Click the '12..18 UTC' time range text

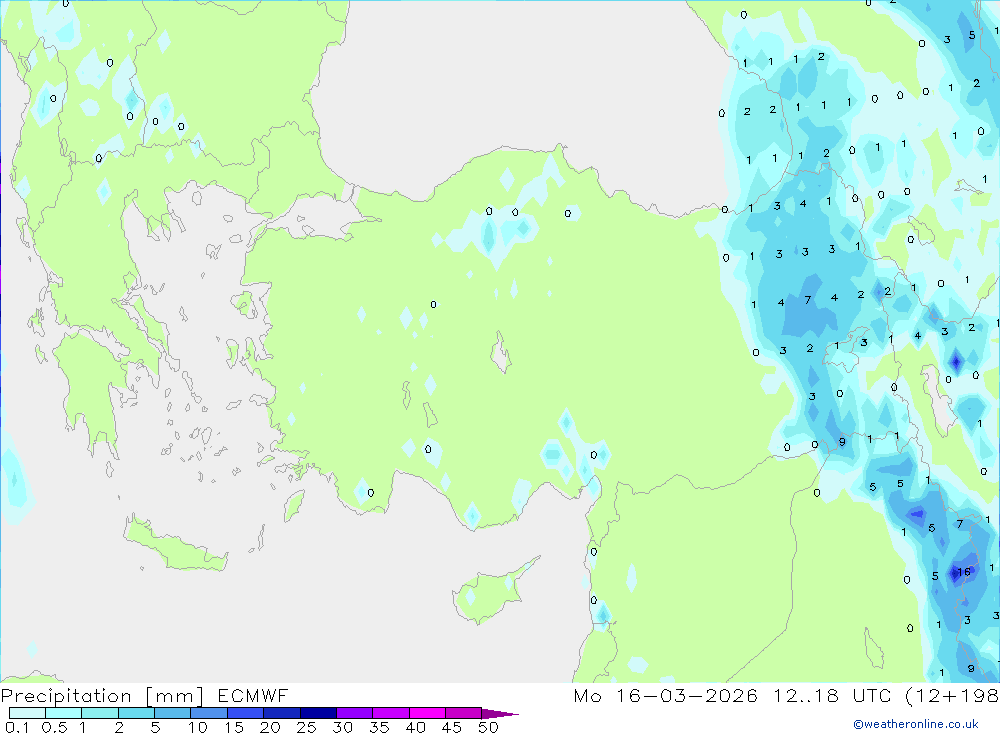tap(832, 695)
